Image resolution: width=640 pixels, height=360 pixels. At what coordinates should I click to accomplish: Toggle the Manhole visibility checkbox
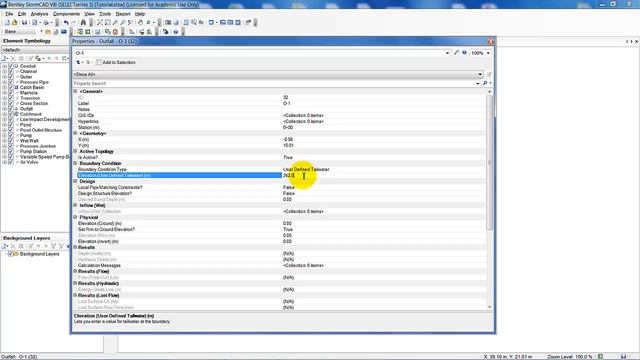click(x=11, y=93)
